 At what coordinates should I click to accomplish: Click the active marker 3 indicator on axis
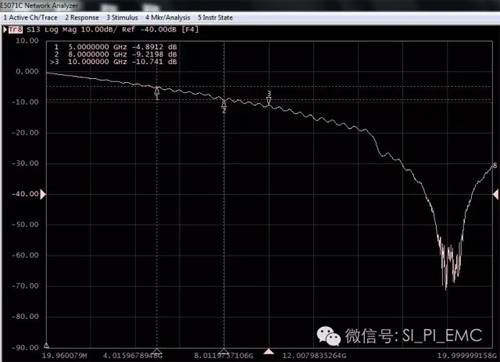[x=269, y=351]
